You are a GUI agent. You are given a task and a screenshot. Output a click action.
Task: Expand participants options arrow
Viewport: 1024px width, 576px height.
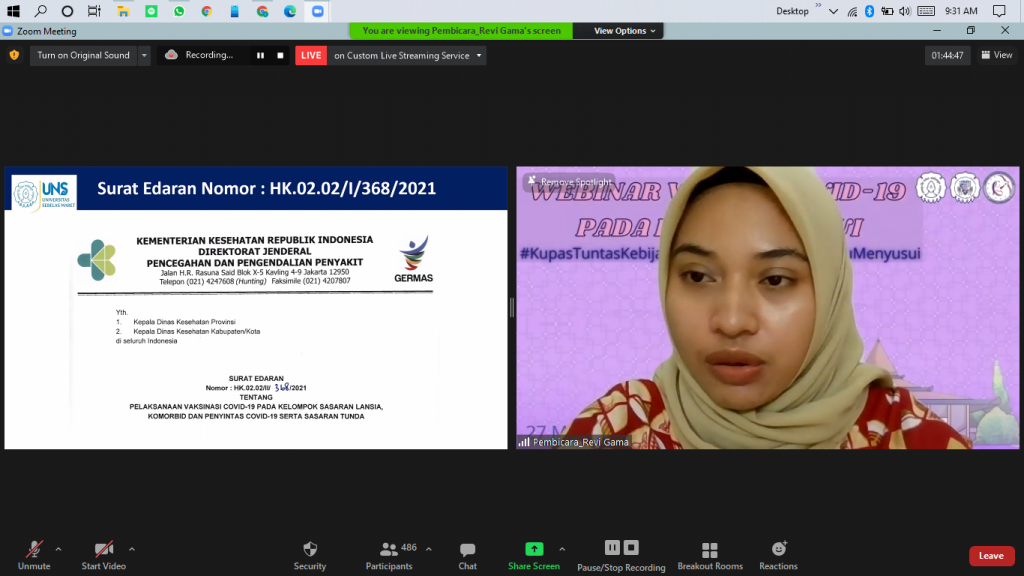(x=428, y=549)
